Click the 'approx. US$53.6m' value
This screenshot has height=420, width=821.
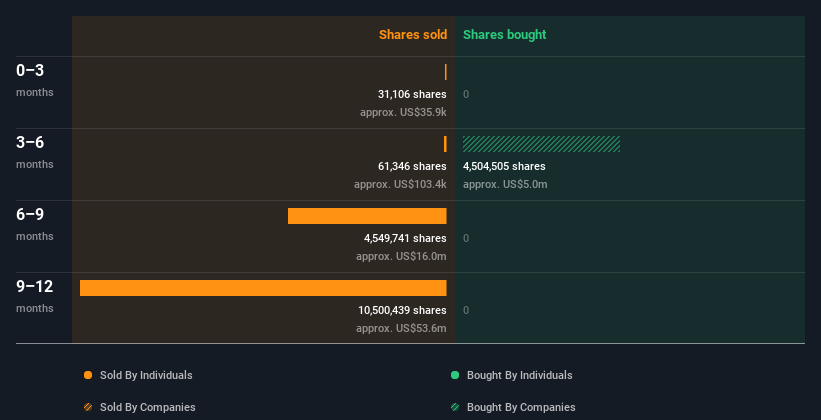401,328
